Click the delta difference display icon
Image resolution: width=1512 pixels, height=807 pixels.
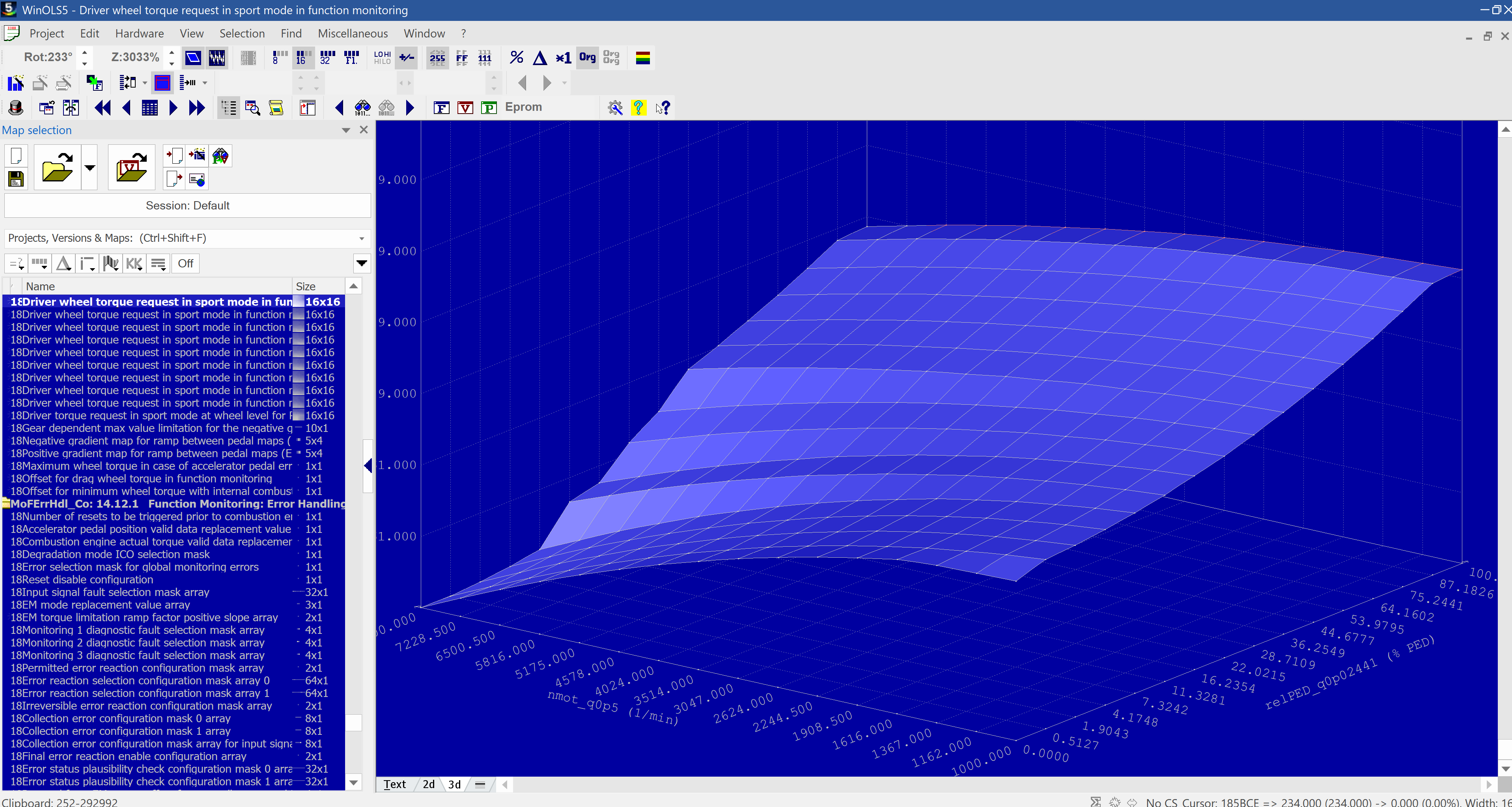coord(540,58)
